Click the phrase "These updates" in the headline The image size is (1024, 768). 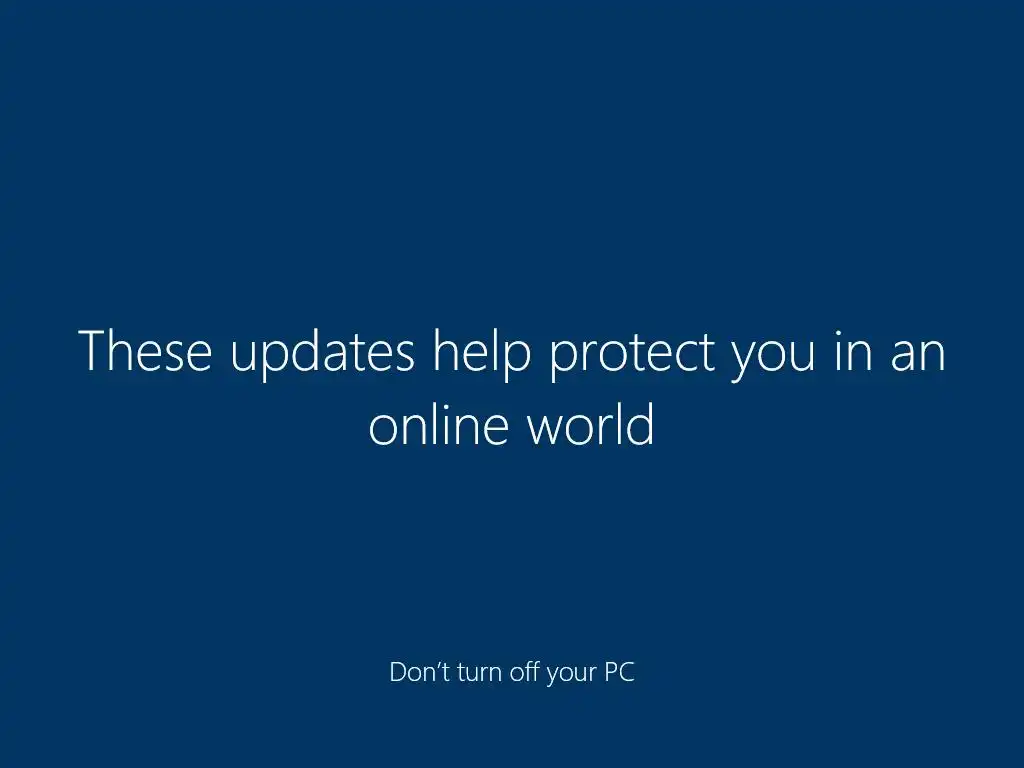[x=246, y=353]
